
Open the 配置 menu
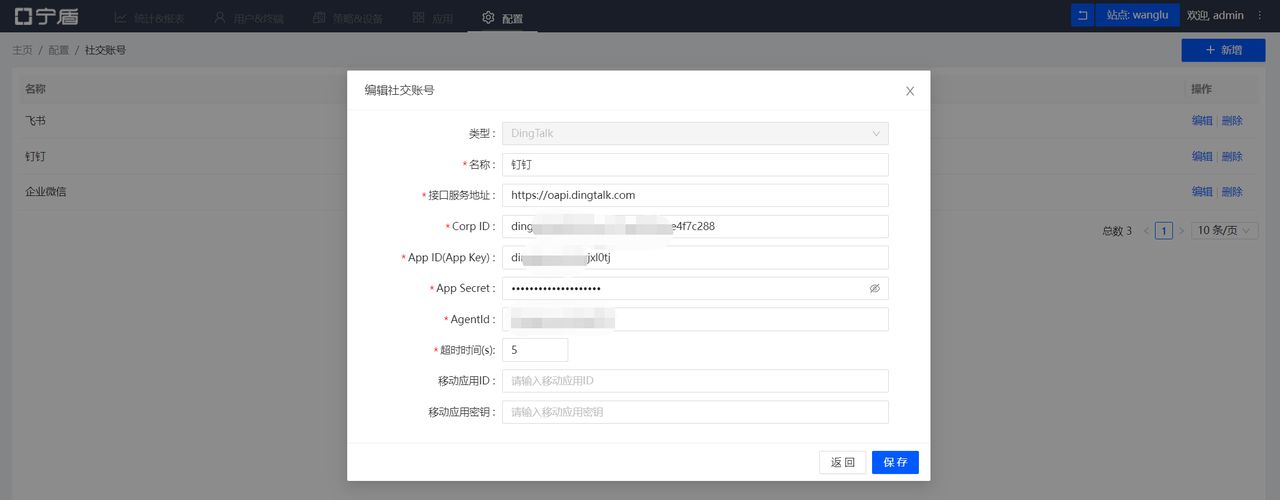click(x=502, y=17)
